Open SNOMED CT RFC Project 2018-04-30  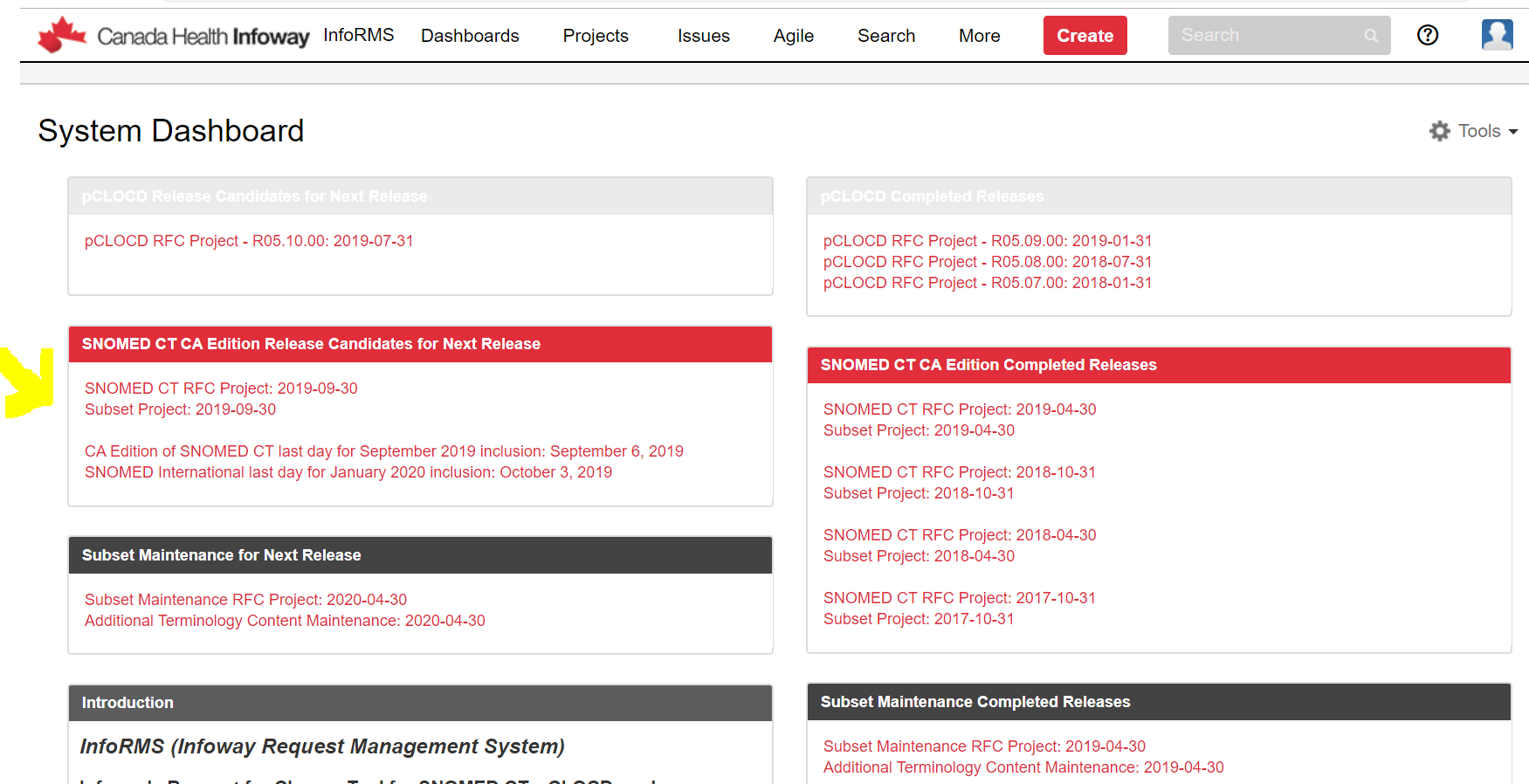point(960,535)
